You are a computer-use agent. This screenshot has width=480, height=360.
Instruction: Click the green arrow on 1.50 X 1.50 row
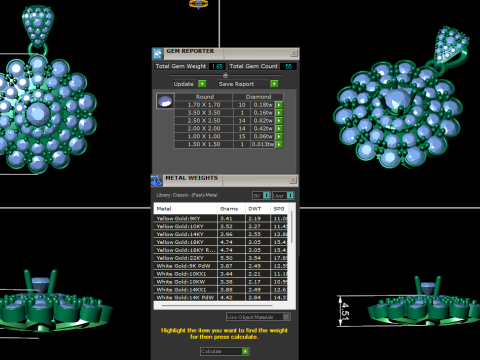(x=279, y=145)
